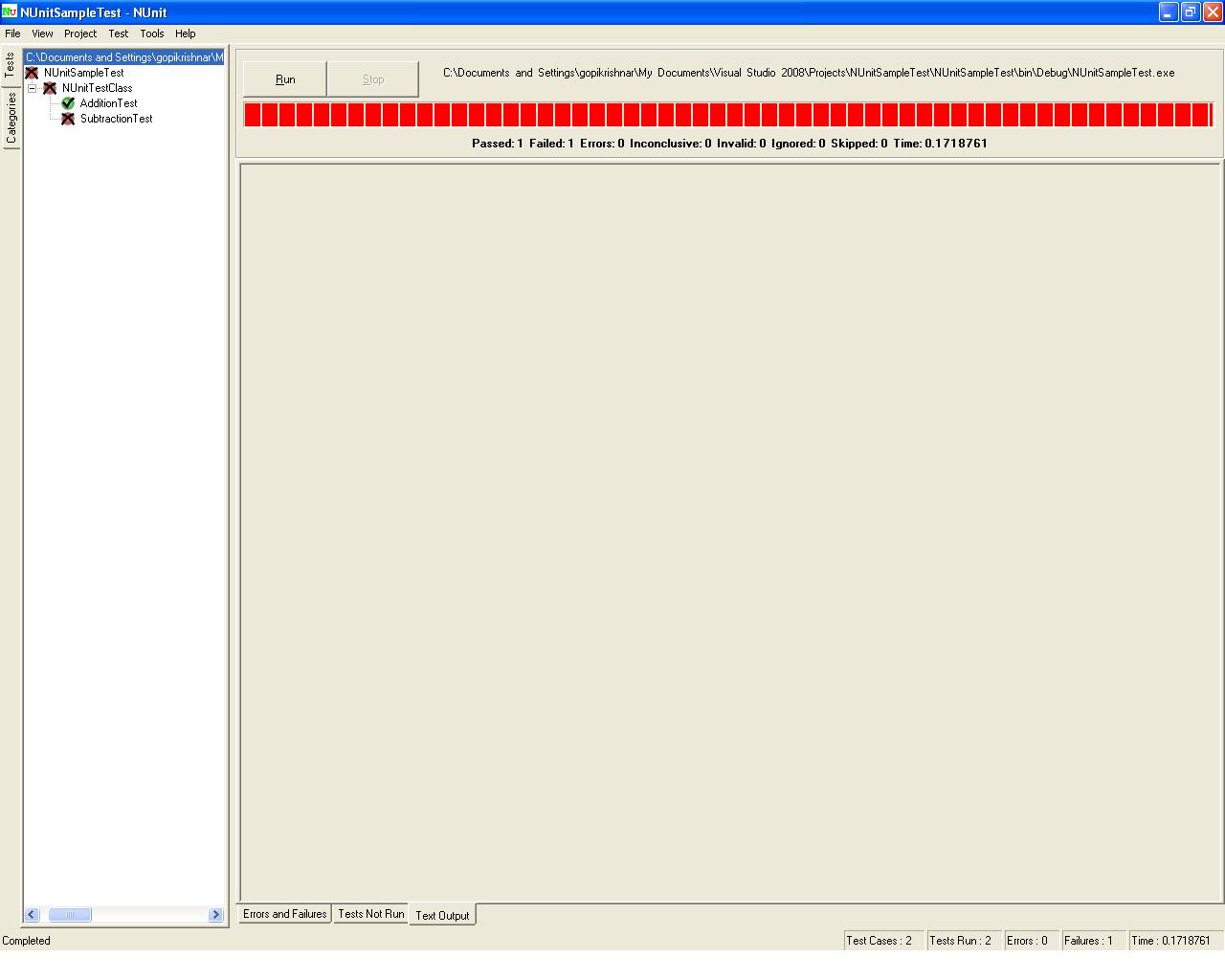Click the failed icon beside SubtractionTest
Viewport: 1225px width, 980px height.
point(68,119)
